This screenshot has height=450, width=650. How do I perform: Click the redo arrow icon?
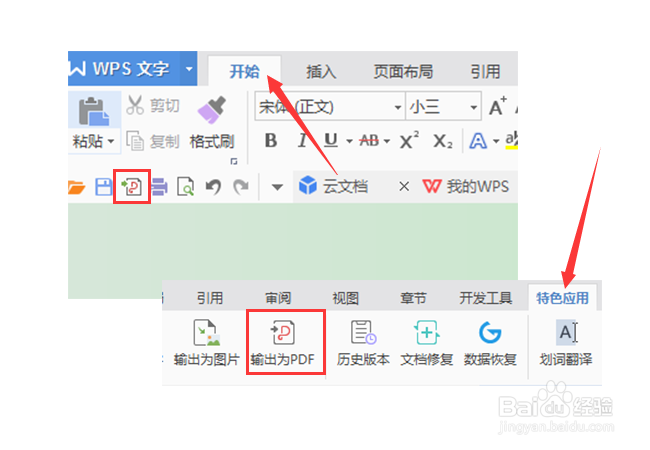240,187
